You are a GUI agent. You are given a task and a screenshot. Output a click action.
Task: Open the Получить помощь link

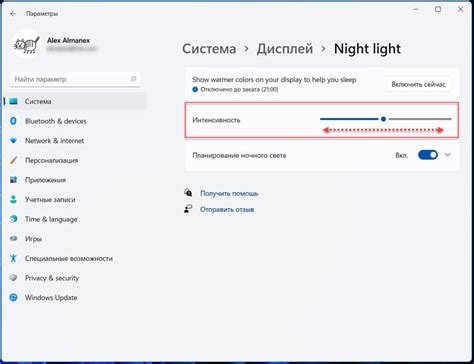229,193
